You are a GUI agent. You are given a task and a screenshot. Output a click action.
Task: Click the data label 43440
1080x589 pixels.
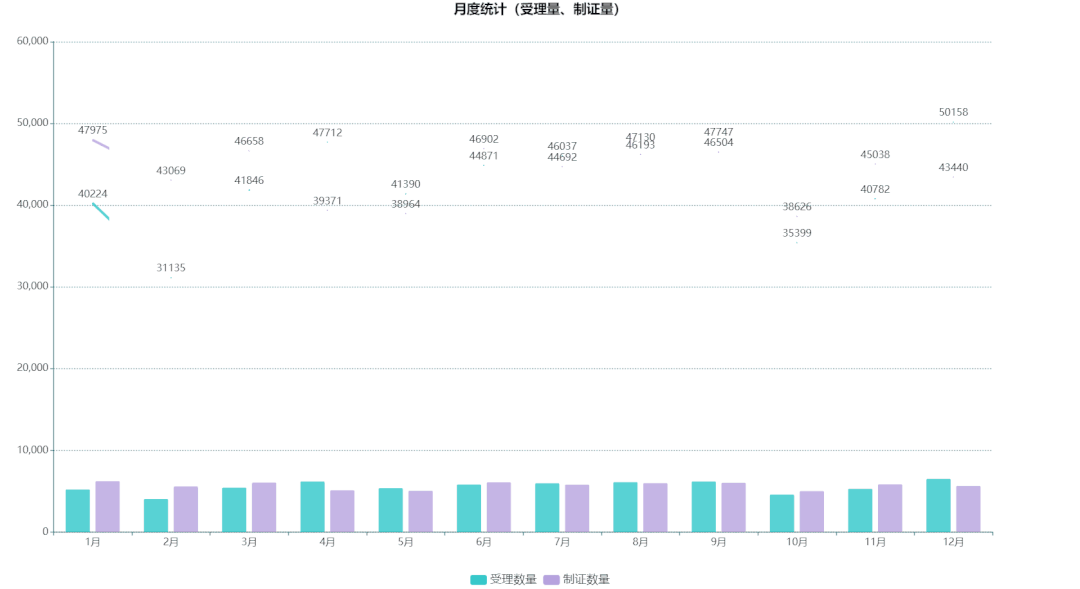pos(953,168)
